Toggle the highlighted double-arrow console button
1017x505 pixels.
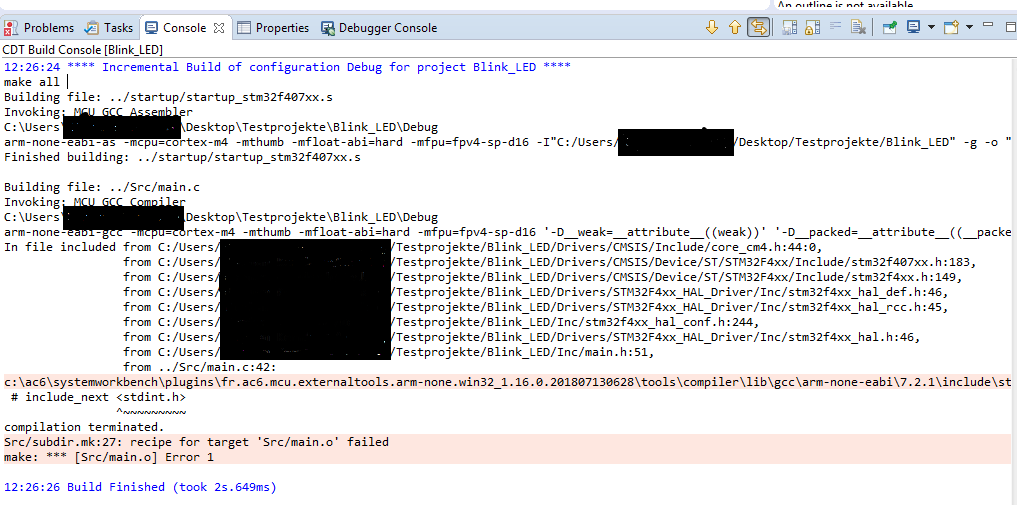(758, 27)
